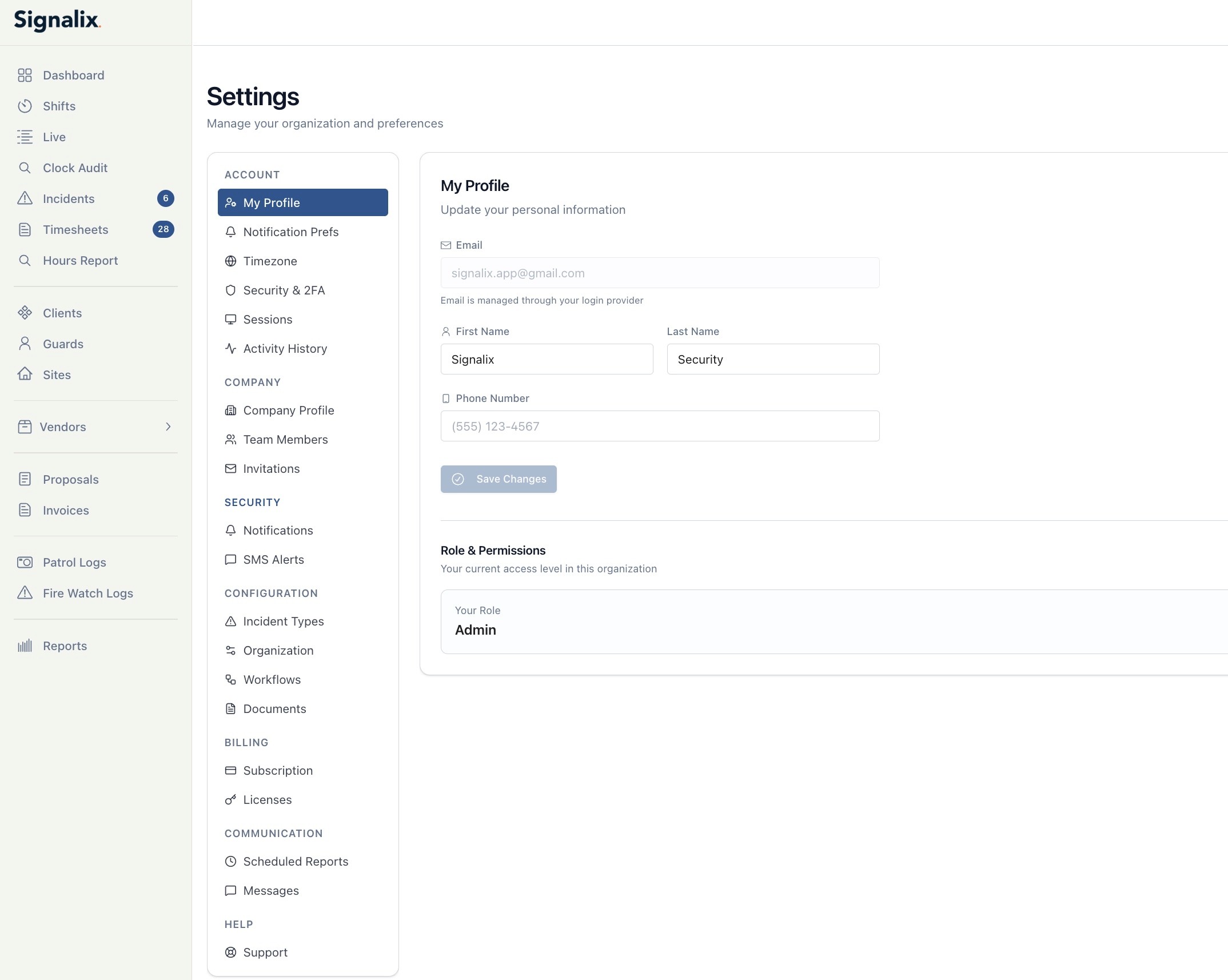Go to Workflows configuration section

(x=272, y=680)
